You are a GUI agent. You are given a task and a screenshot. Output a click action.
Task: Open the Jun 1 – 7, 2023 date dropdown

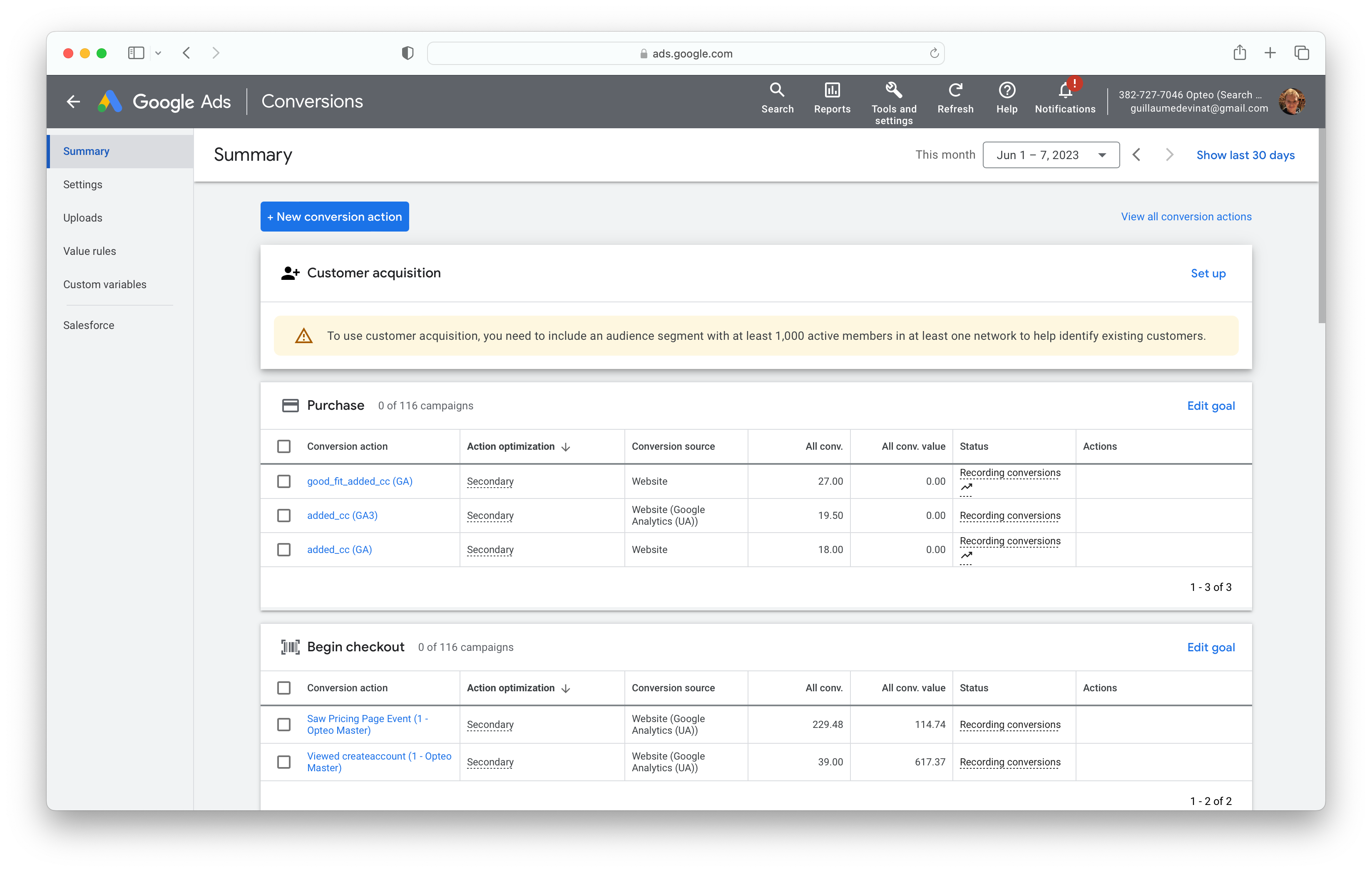[x=1050, y=155]
